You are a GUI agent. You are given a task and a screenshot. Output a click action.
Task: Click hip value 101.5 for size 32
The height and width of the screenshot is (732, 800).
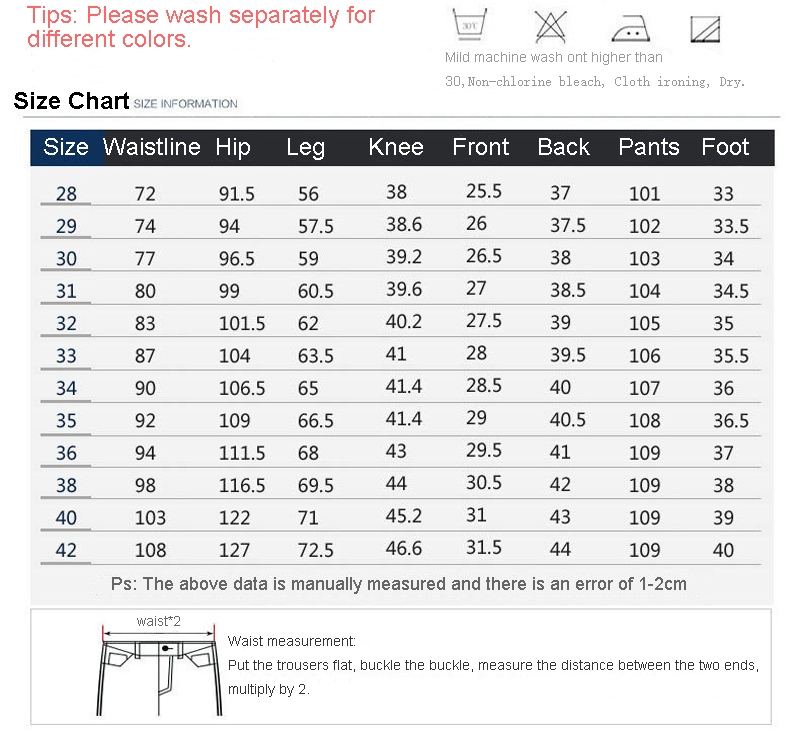(x=242, y=323)
